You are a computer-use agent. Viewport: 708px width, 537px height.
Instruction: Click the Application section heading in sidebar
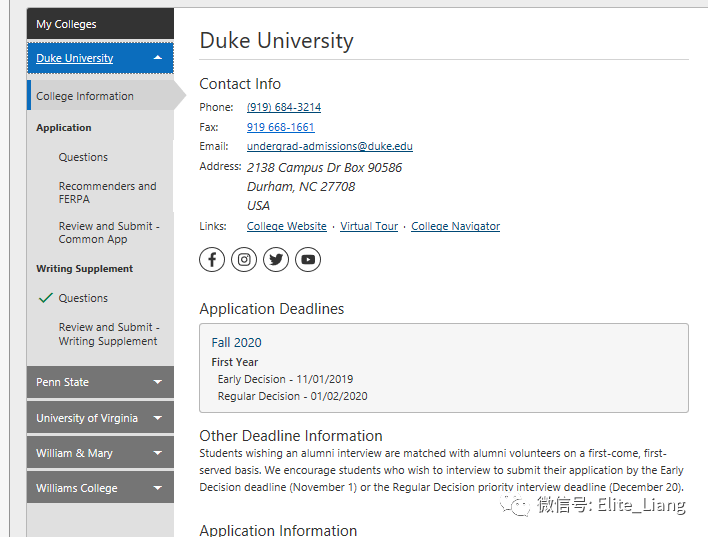(x=64, y=128)
